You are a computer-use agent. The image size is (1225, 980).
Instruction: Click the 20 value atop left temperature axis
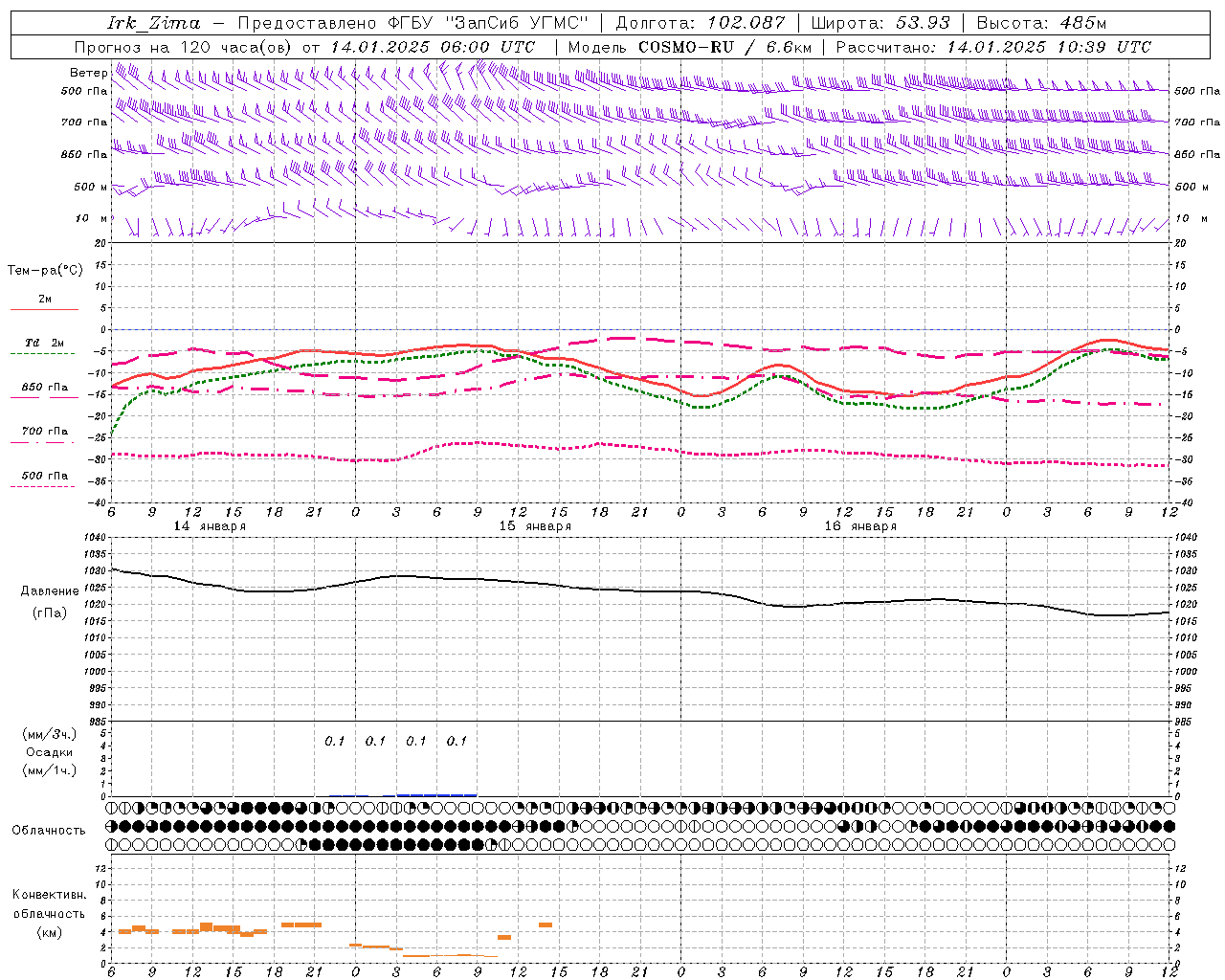pyautogui.click(x=100, y=243)
